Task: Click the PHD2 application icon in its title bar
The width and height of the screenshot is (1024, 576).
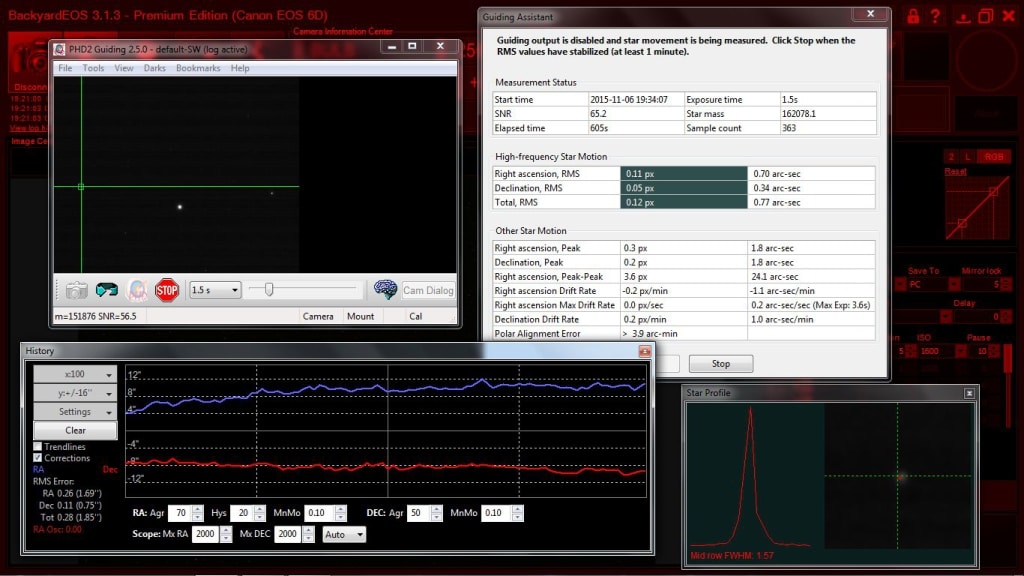Action: click(x=60, y=49)
